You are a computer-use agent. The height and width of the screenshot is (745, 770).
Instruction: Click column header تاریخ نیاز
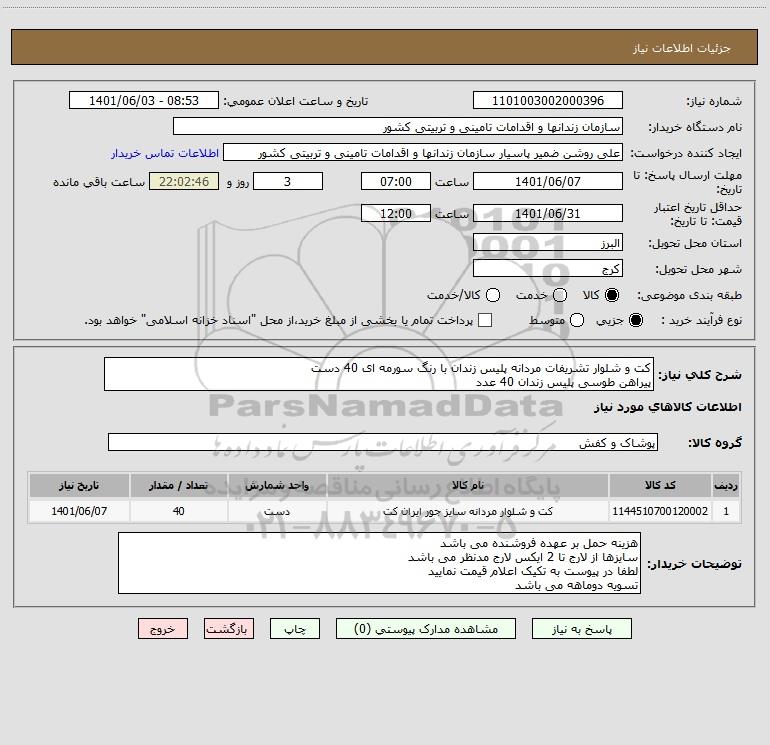click(79, 485)
